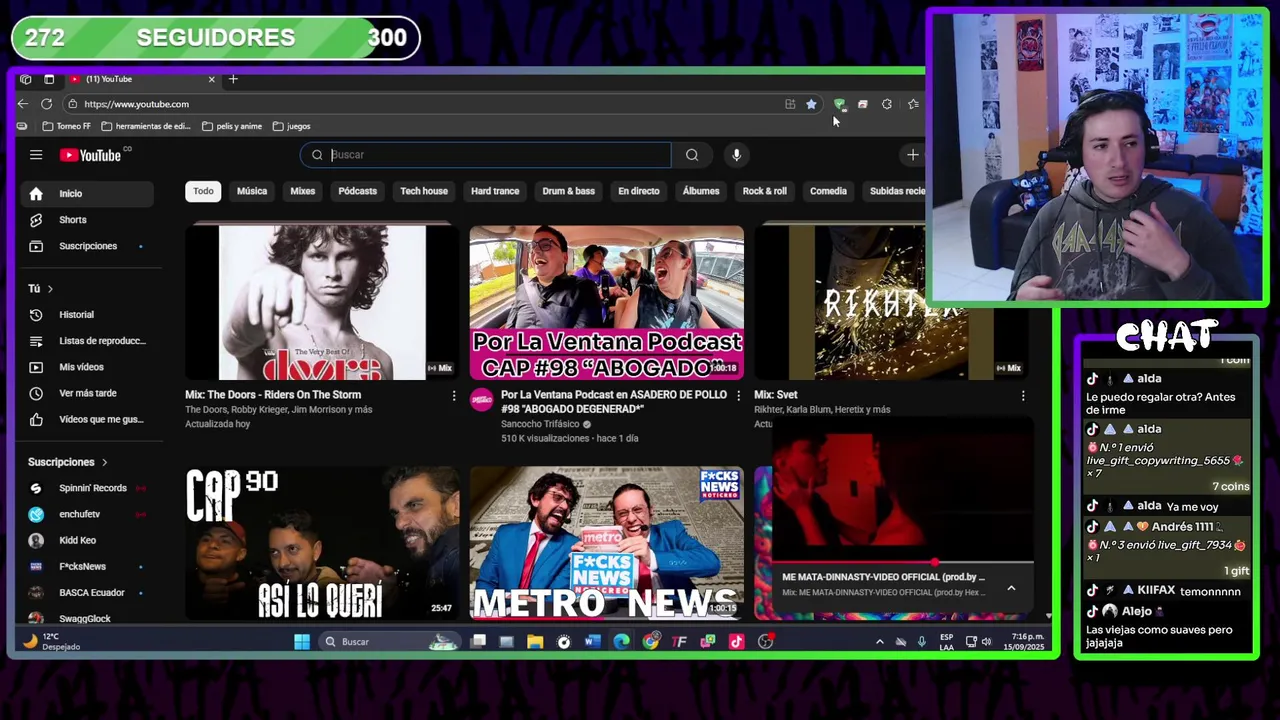Image resolution: width=1280 pixels, height=720 pixels.
Task: Open F*cksNews subscription channel
Action: pos(89,566)
